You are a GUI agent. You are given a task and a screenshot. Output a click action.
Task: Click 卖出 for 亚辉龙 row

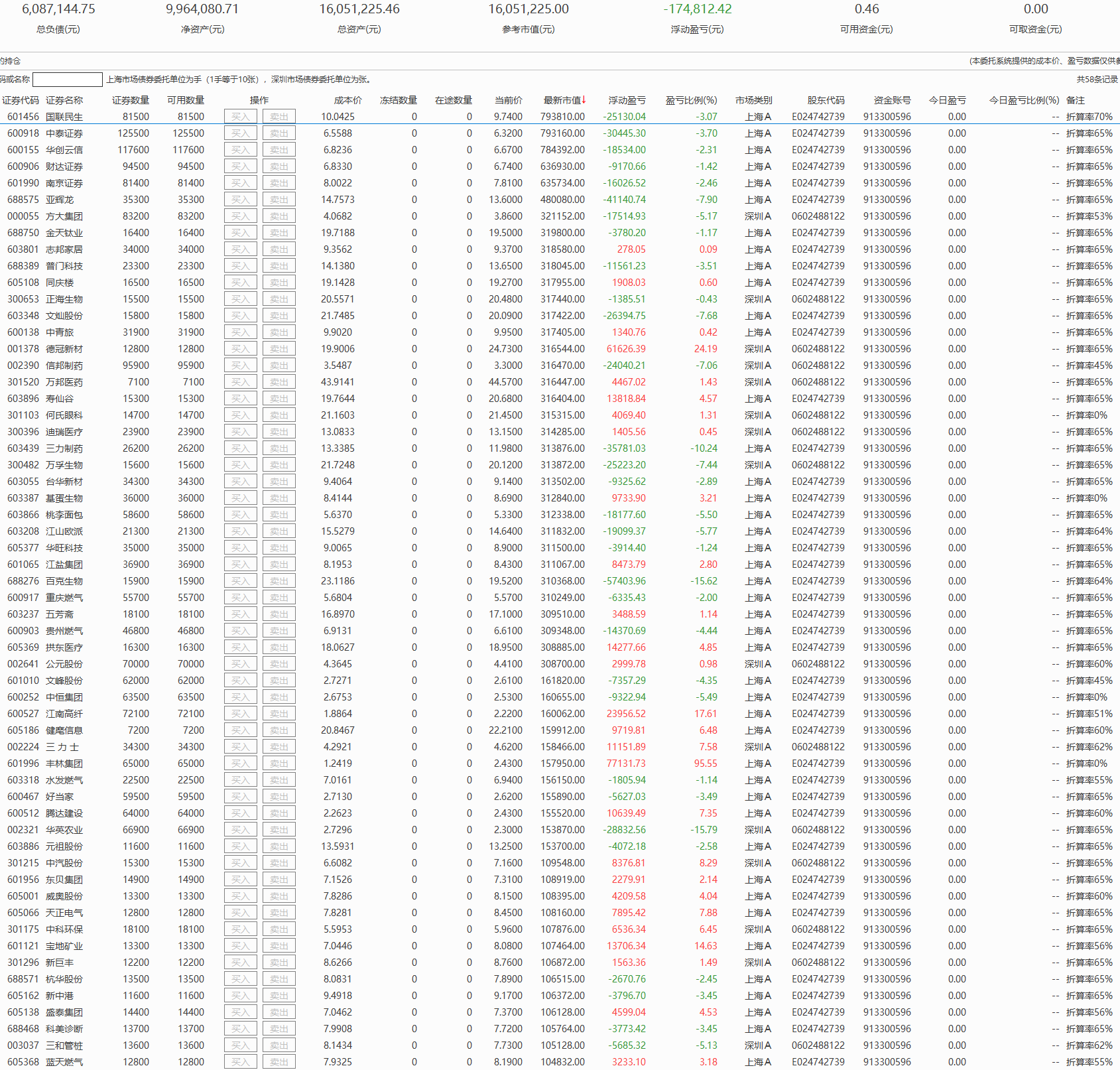click(279, 200)
